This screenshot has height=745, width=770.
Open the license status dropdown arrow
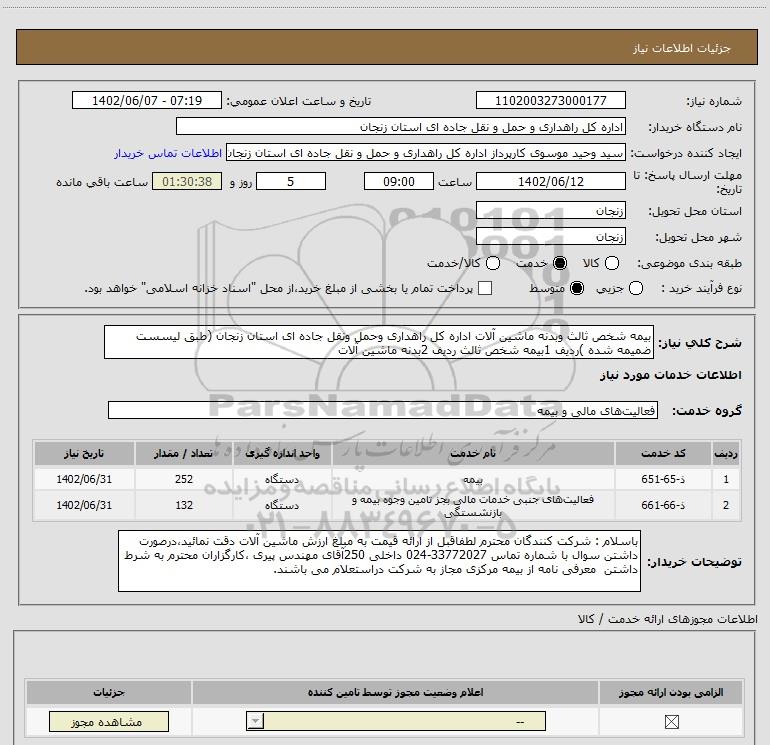pos(255,721)
